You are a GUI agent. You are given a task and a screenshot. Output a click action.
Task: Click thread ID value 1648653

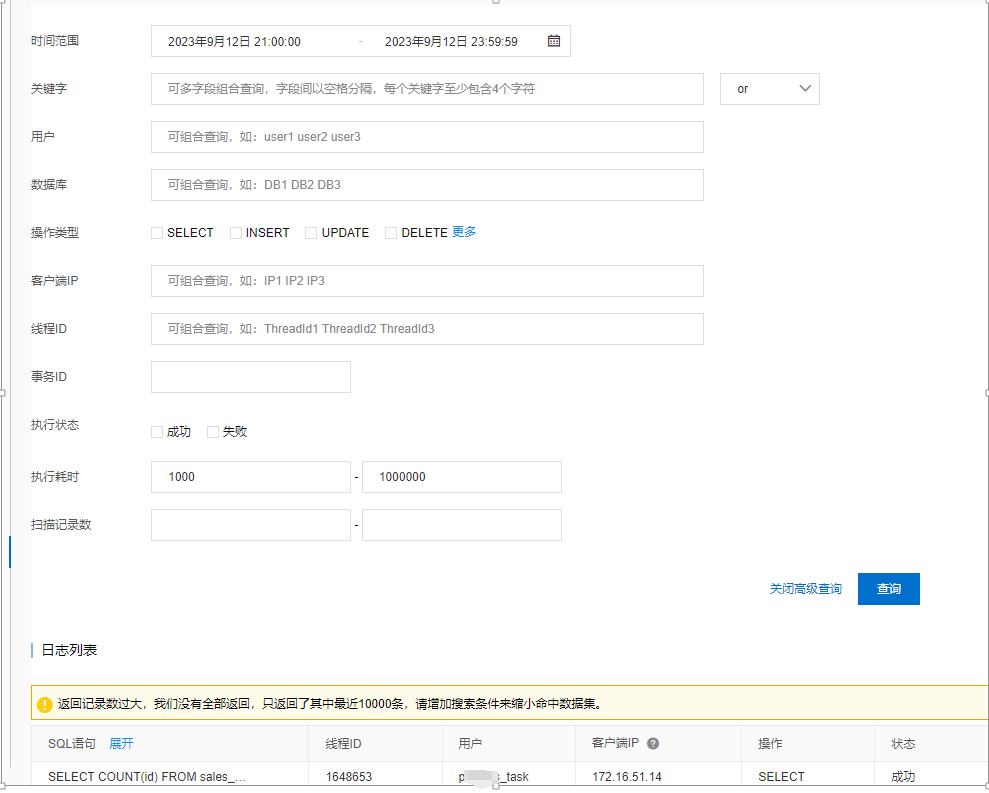[349, 777]
